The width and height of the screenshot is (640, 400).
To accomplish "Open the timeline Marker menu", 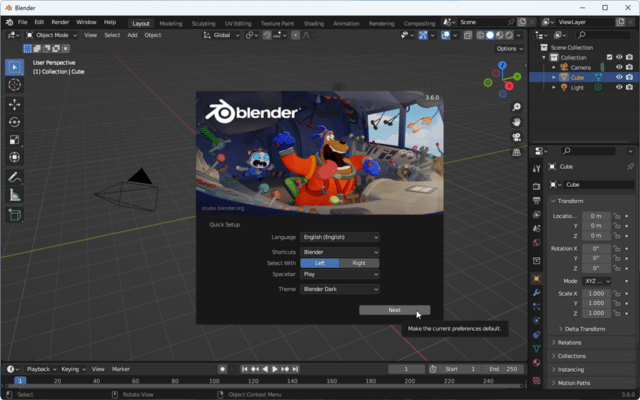I will 121,369.
